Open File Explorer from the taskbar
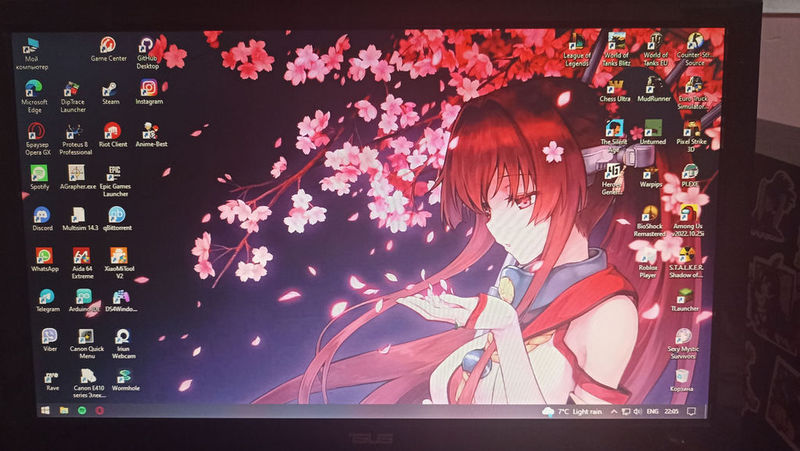This screenshot has width=800, height=451. click(x=64, y=410)
